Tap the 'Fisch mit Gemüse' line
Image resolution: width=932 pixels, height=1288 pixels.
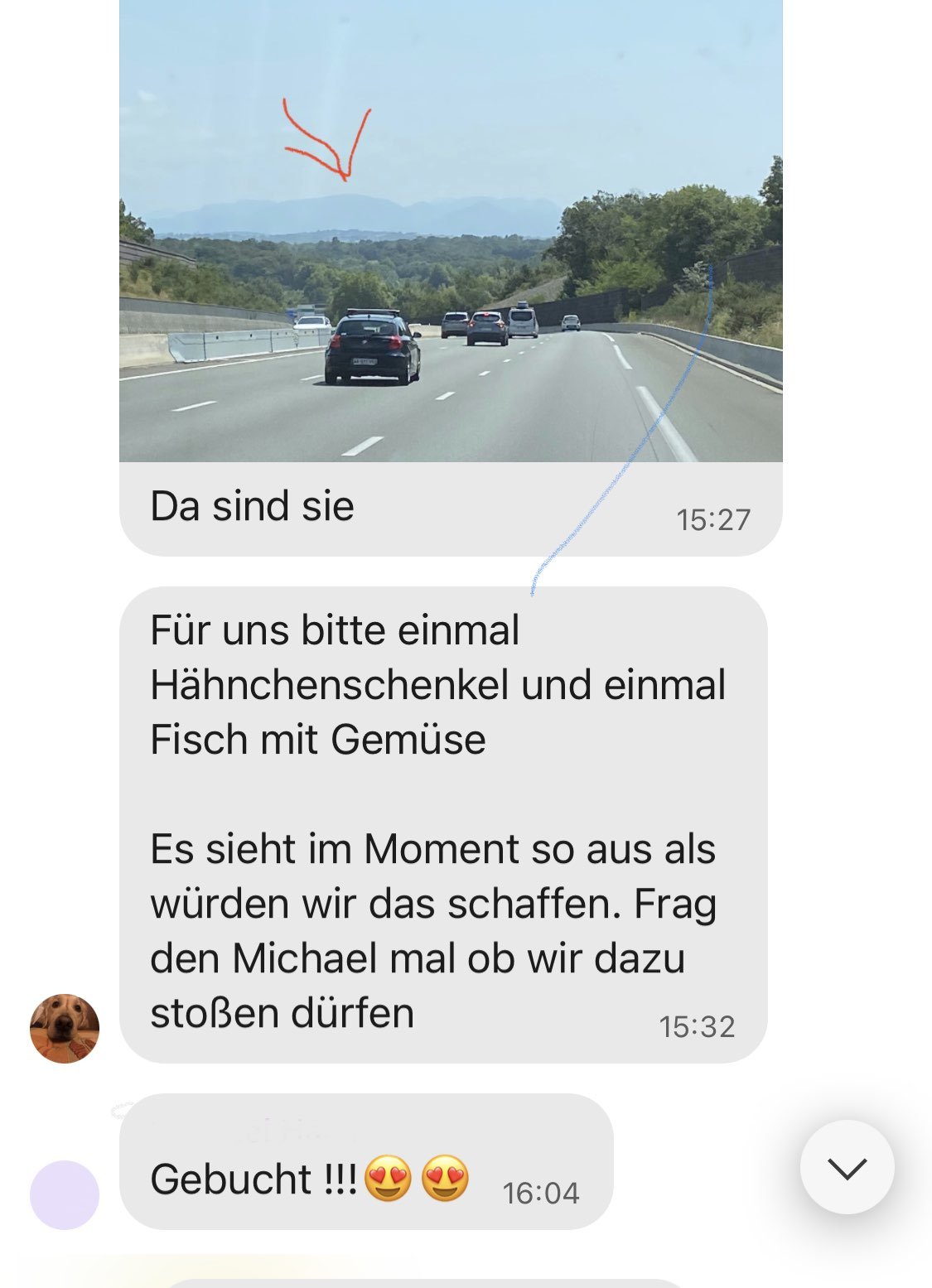coord(317,740)
